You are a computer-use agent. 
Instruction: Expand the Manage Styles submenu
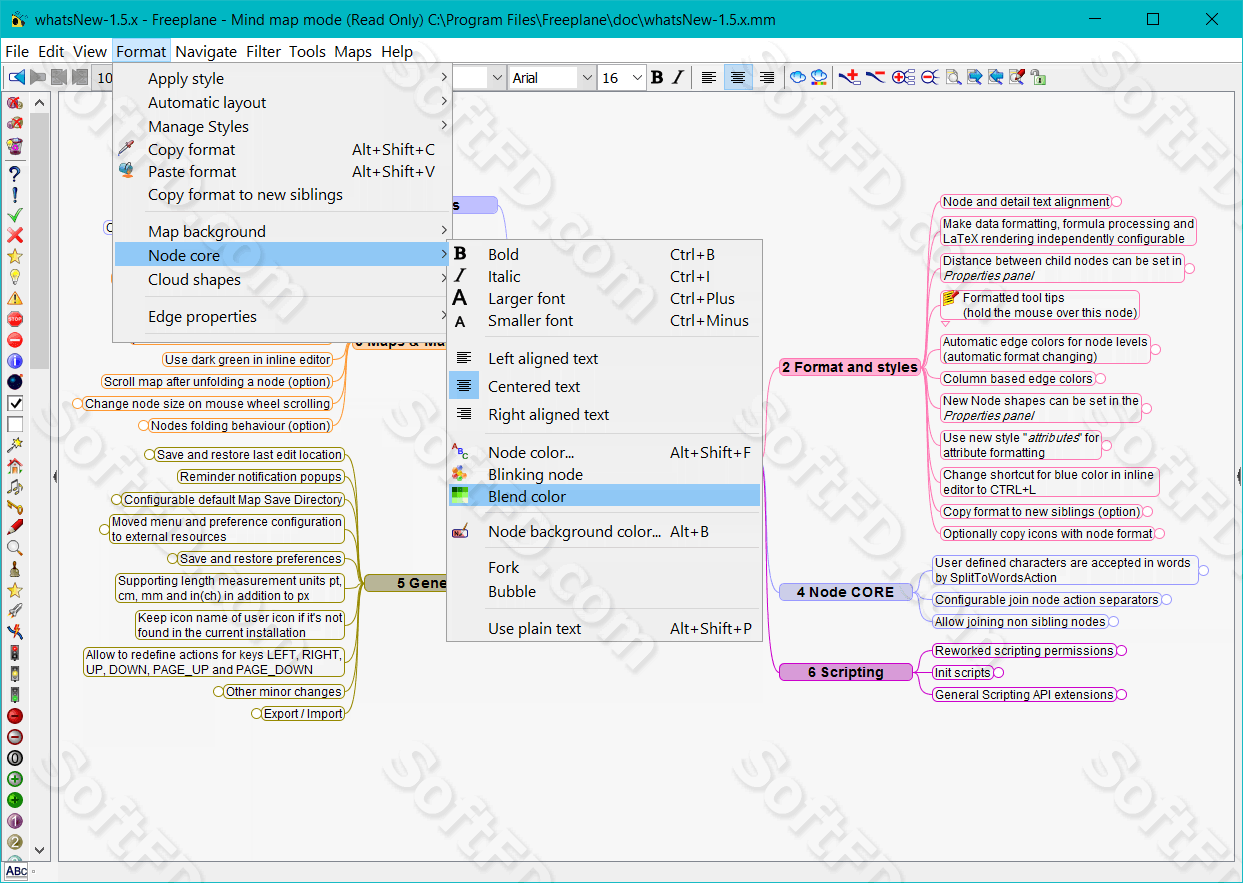pyautogui.click(x=282, y=126)
